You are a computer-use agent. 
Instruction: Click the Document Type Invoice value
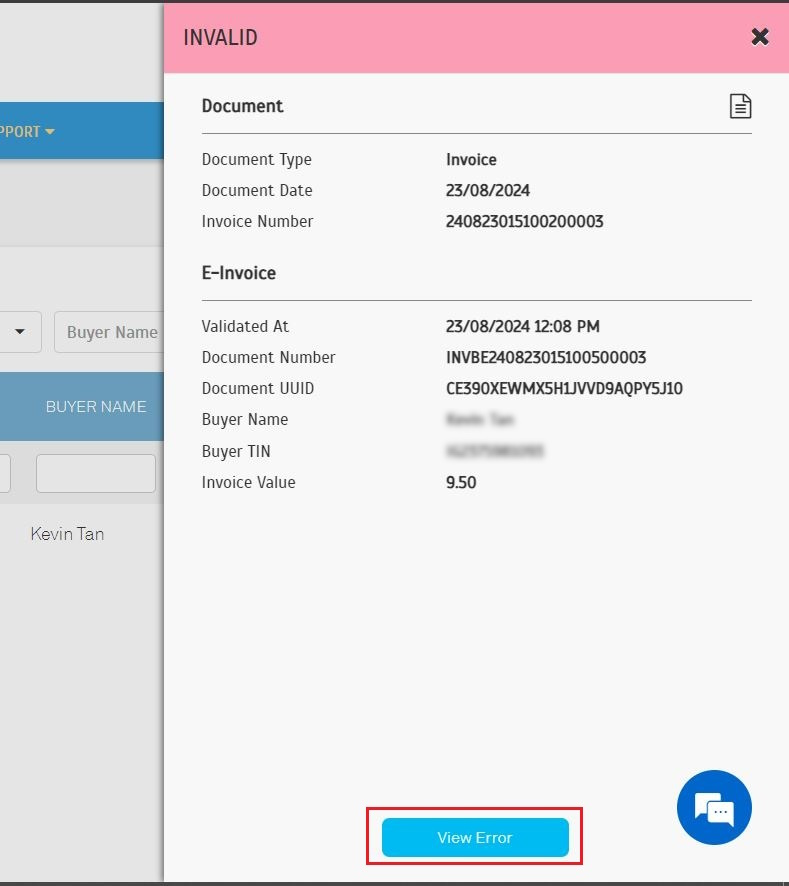pyautogui.click(x=471, y=159)
